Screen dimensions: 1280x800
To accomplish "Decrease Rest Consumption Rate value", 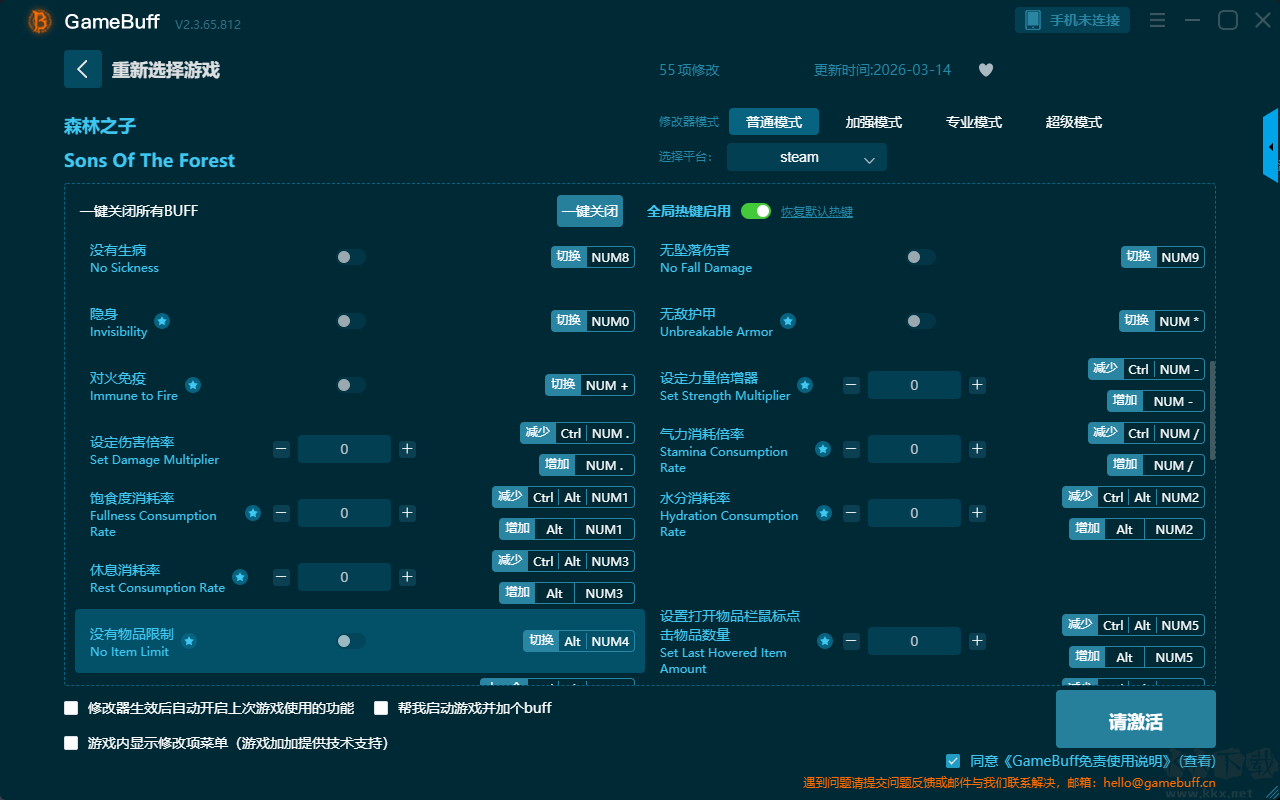I will pos(281,577).
